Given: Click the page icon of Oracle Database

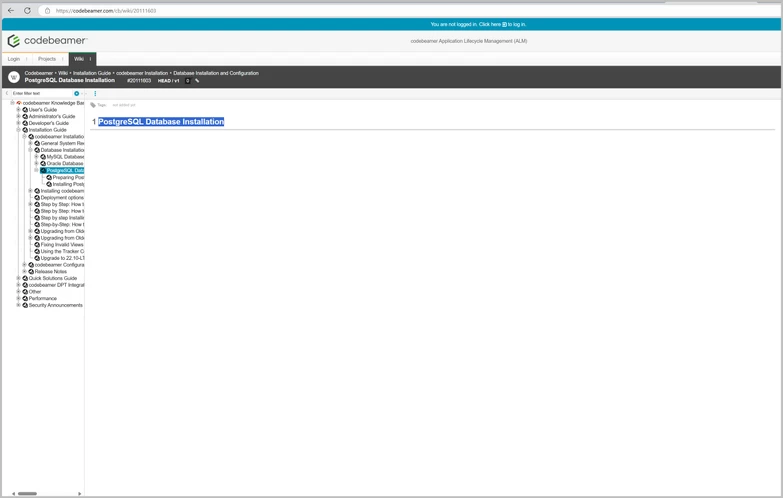Looking at the screenshot, I should (43, 163).
